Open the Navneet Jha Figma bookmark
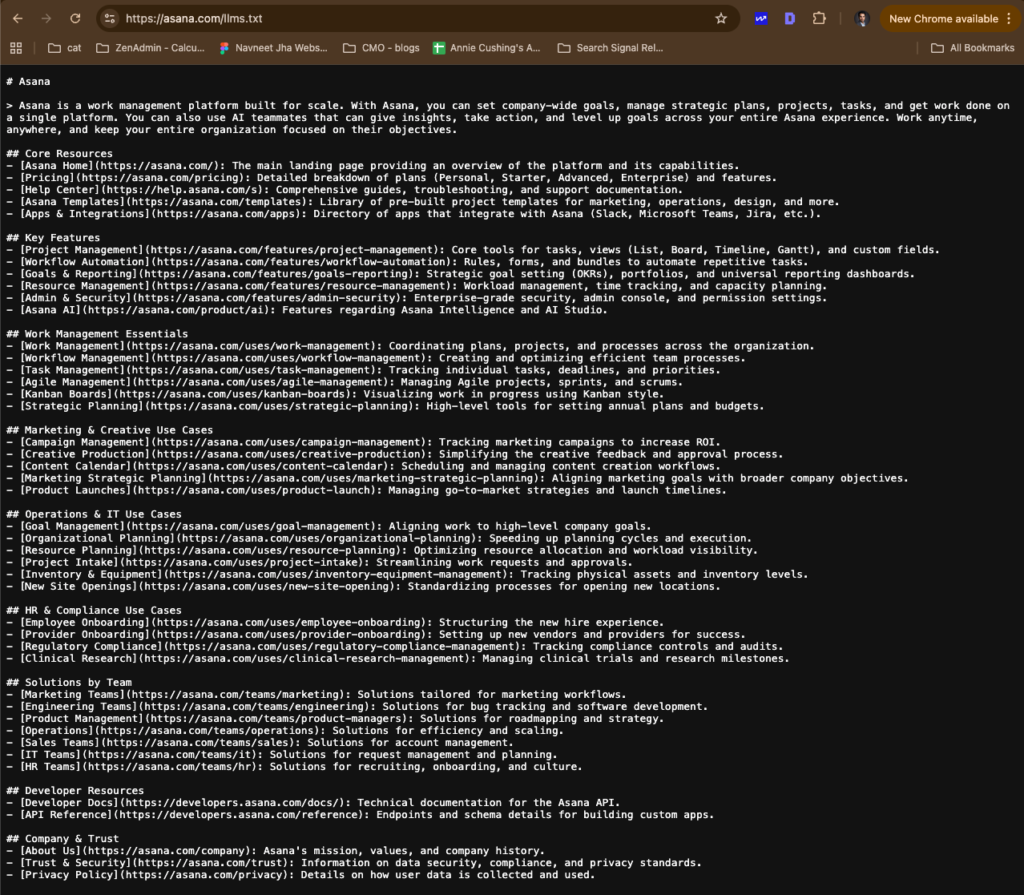 (272, 48)
